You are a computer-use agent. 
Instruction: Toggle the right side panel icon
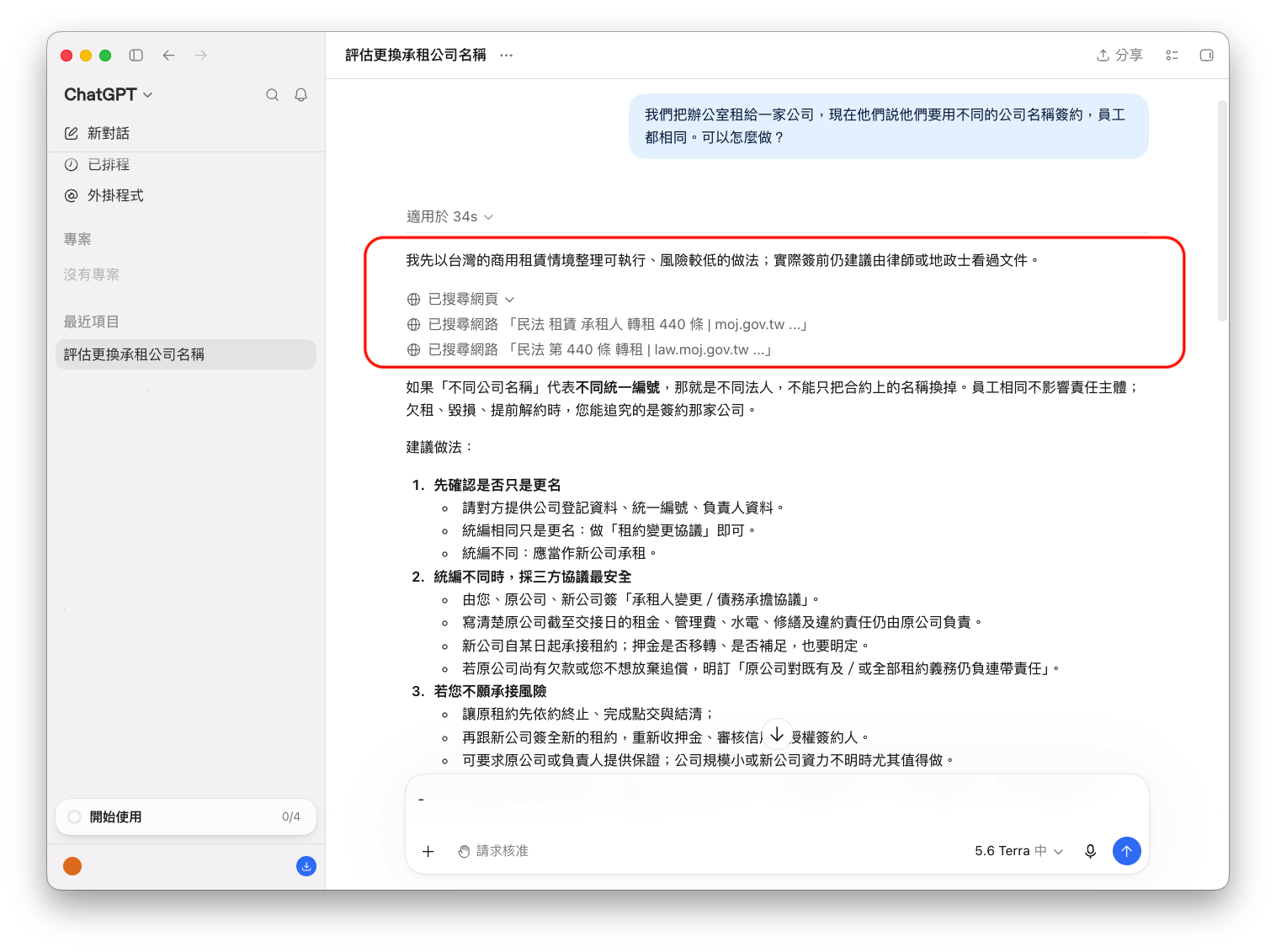coord(1206,56)
